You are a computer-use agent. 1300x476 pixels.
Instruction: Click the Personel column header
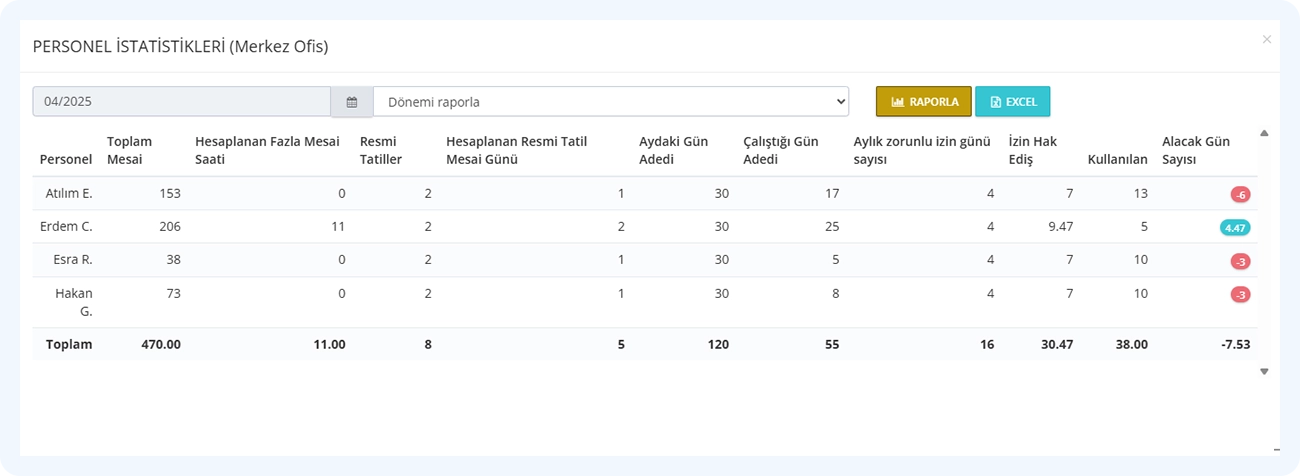(x=66, y=159)
